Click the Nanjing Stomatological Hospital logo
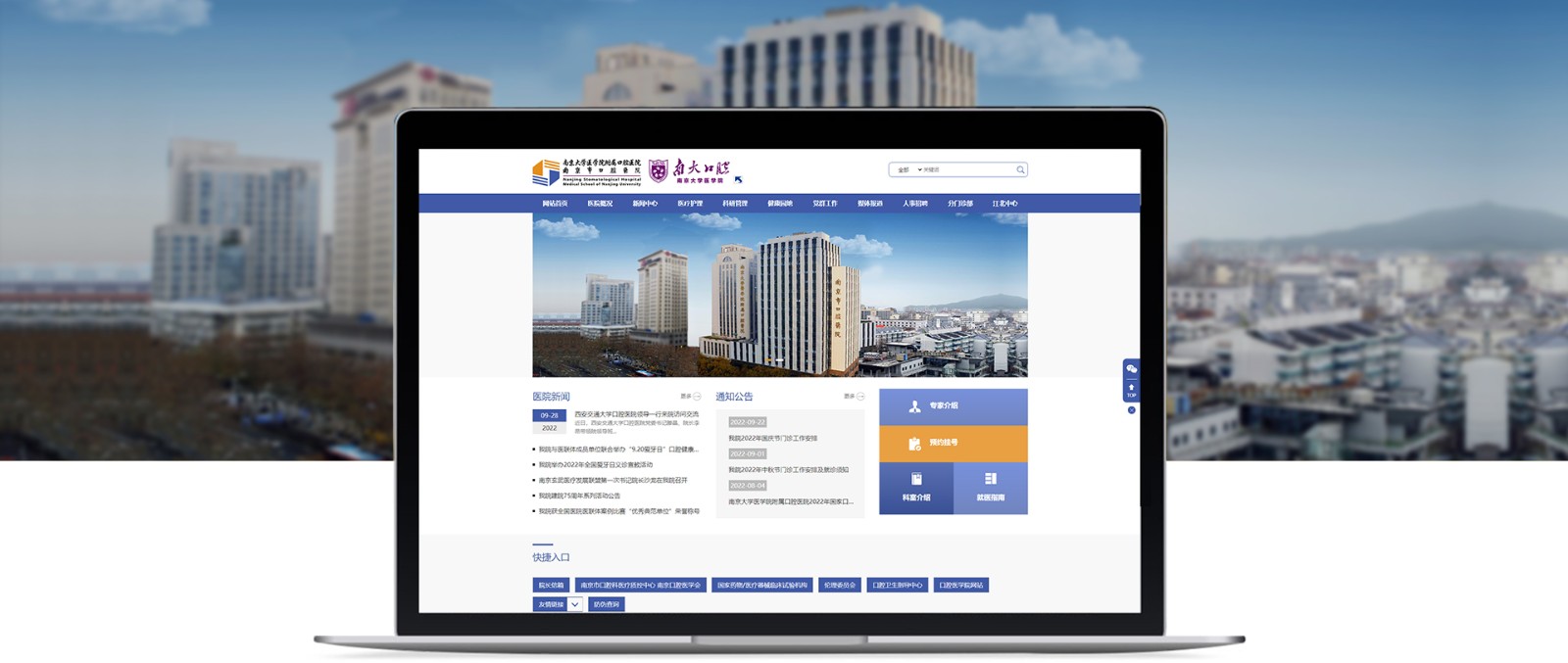This screenshot has height=663, width=1568. (x=586, y=172)
